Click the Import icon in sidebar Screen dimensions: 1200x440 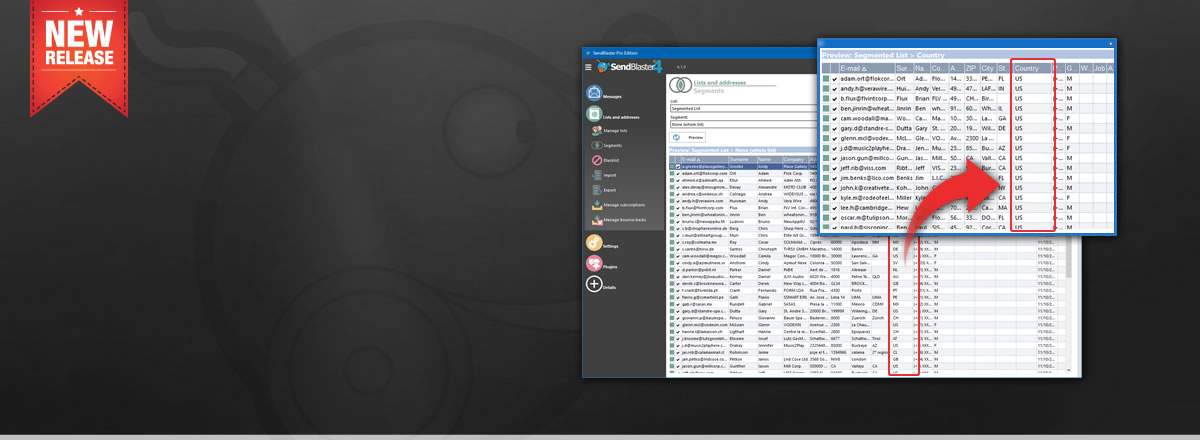597,175
